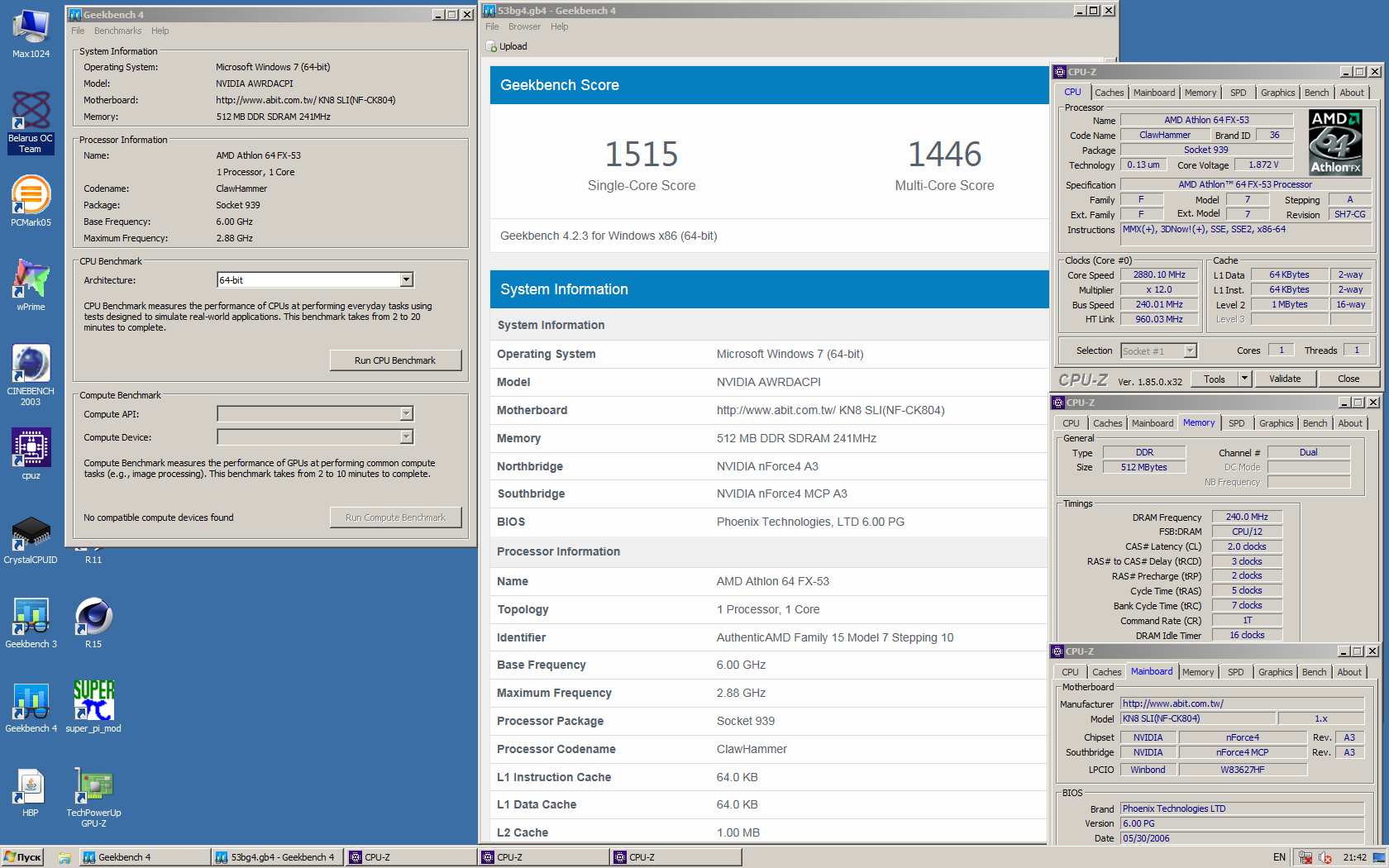
Task: Click the volume tray icon
Action: click(1325, 857)
